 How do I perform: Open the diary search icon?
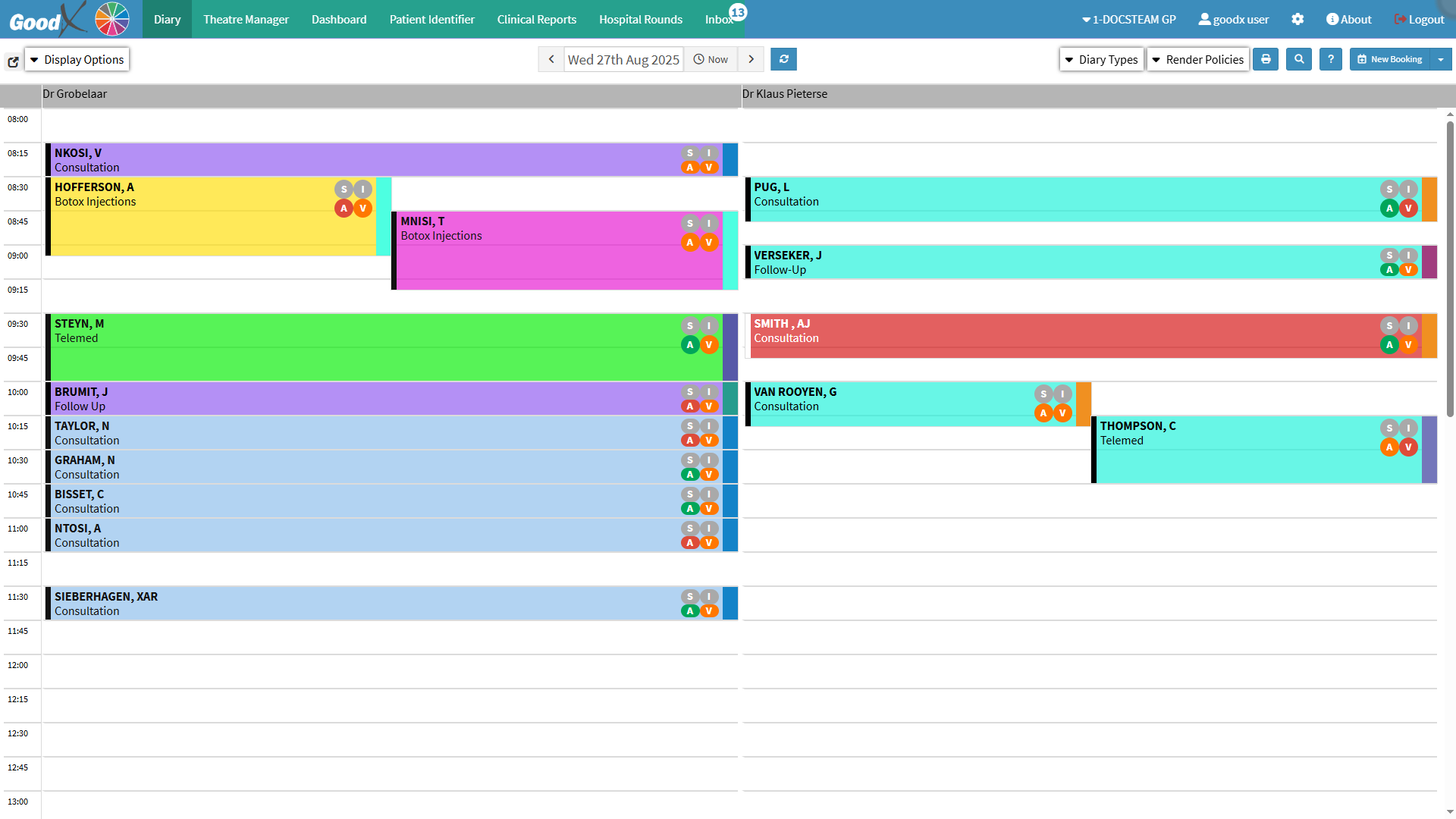[x=1299, y=59]
